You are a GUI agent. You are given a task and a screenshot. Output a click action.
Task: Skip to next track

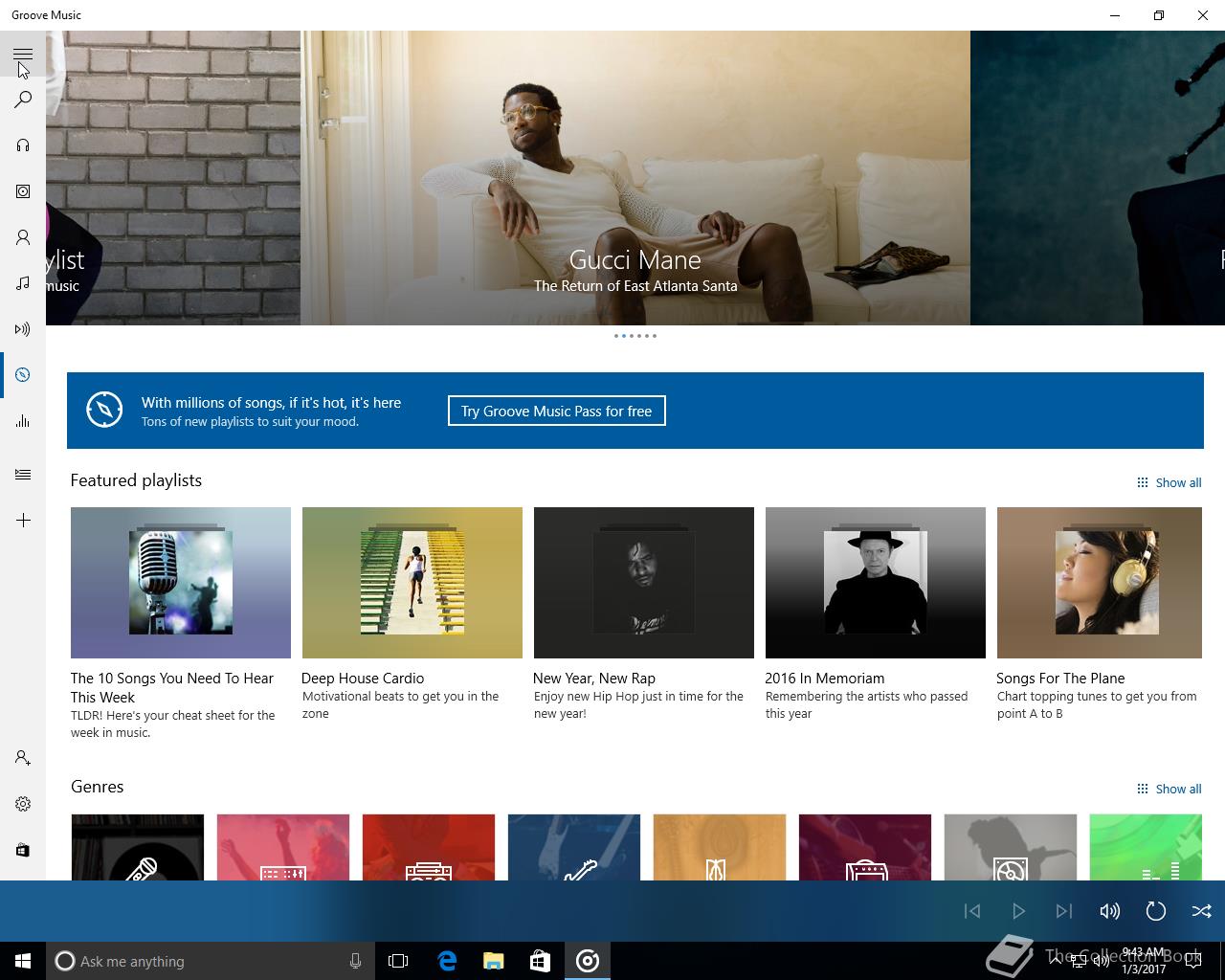[1064, 911]
